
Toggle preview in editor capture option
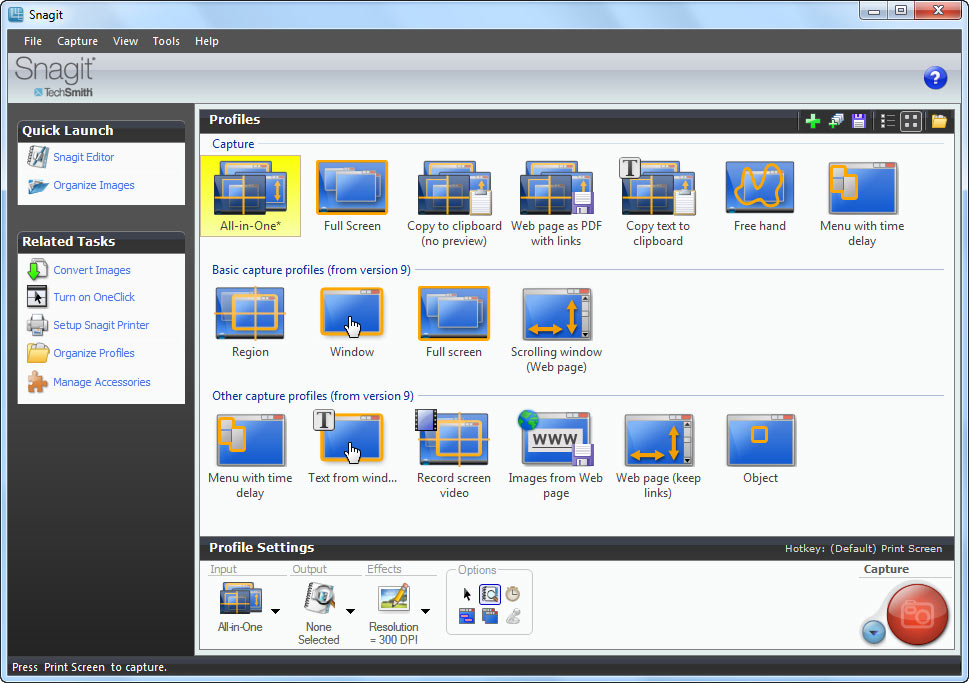[x=489, y=593]
